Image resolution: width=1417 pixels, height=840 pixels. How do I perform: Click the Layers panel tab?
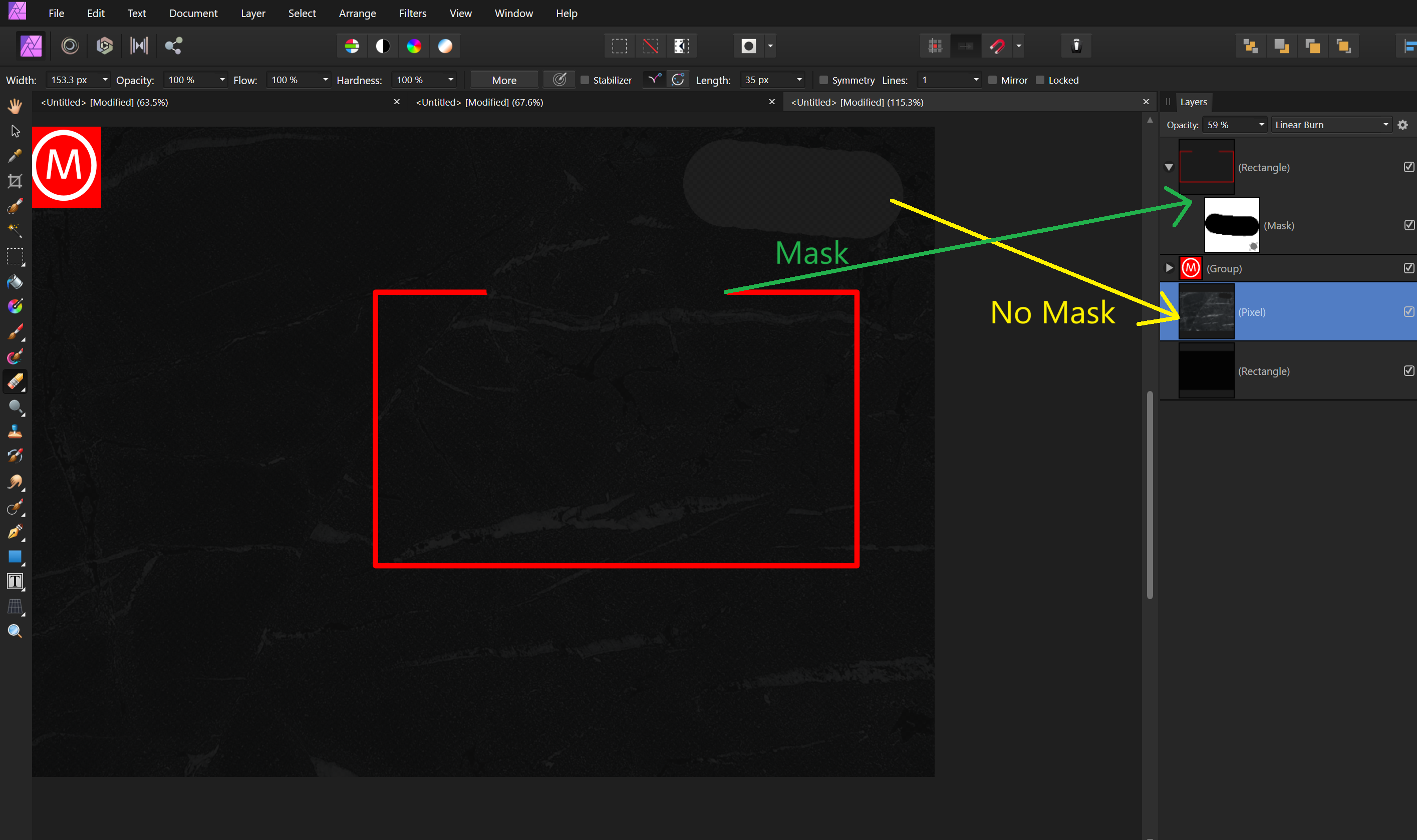pyautogui.click(x=1193, y=102)
